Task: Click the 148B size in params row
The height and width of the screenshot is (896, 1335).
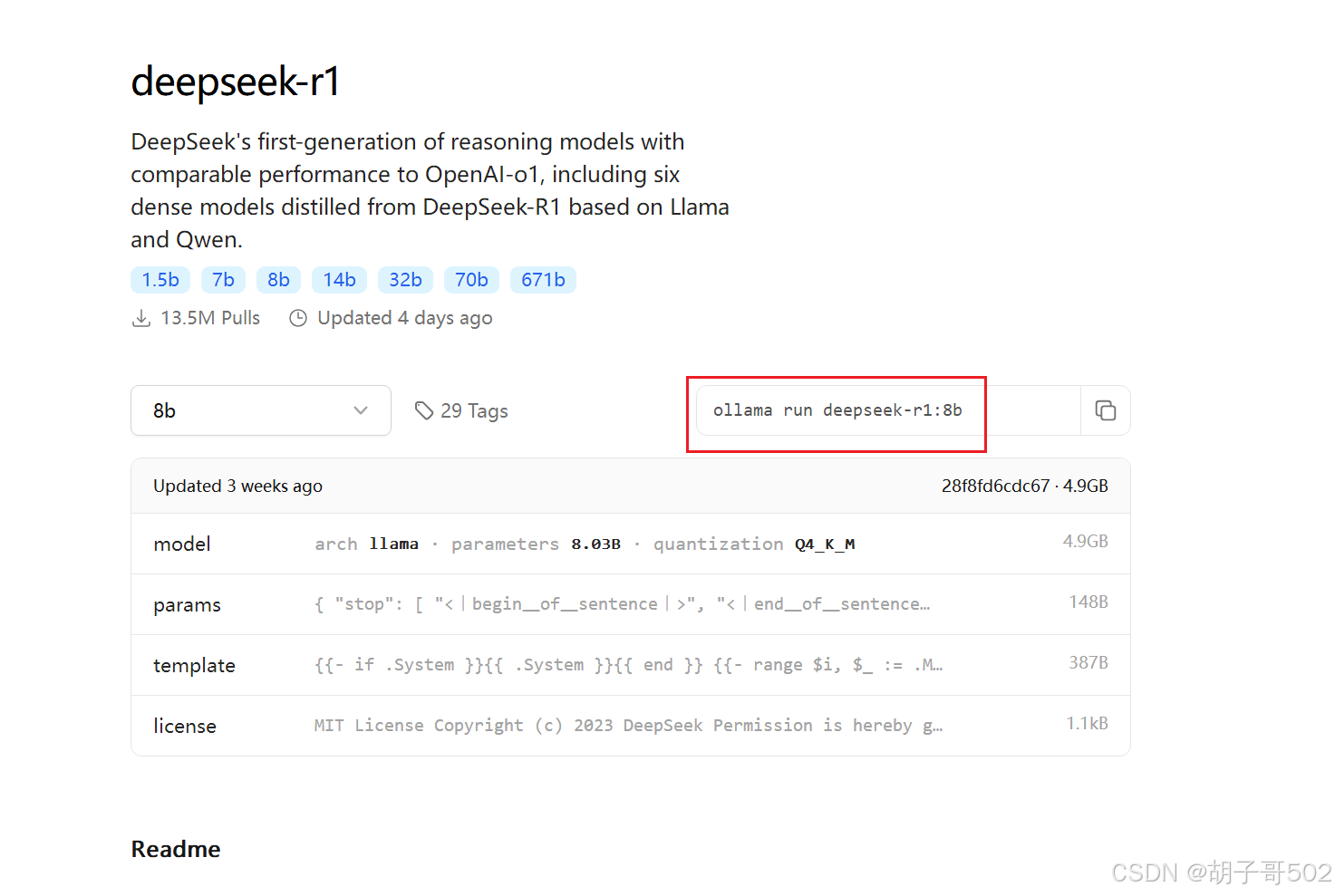Action: point(1088,602)
